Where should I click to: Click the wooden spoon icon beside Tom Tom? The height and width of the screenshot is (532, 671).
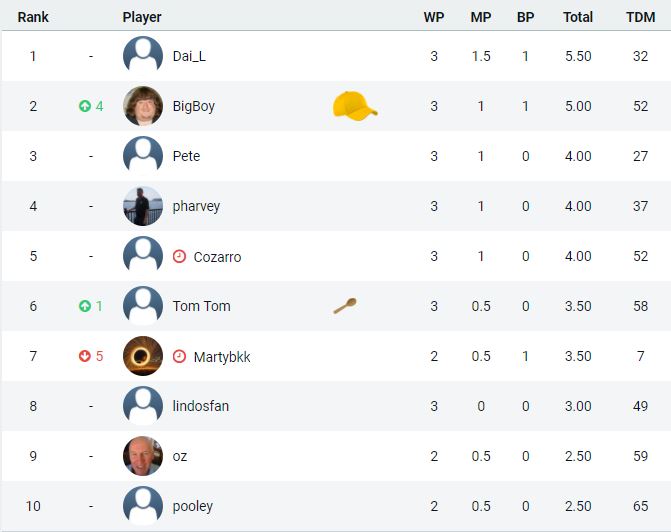pyautogui.click(x=345, y=306)
